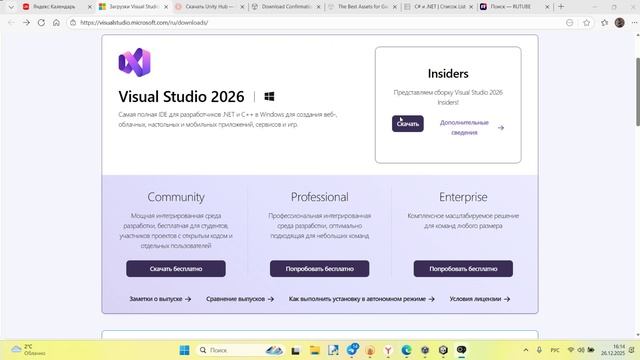
Task: Close the RUTUBE tab
Action: pos(547,7)
